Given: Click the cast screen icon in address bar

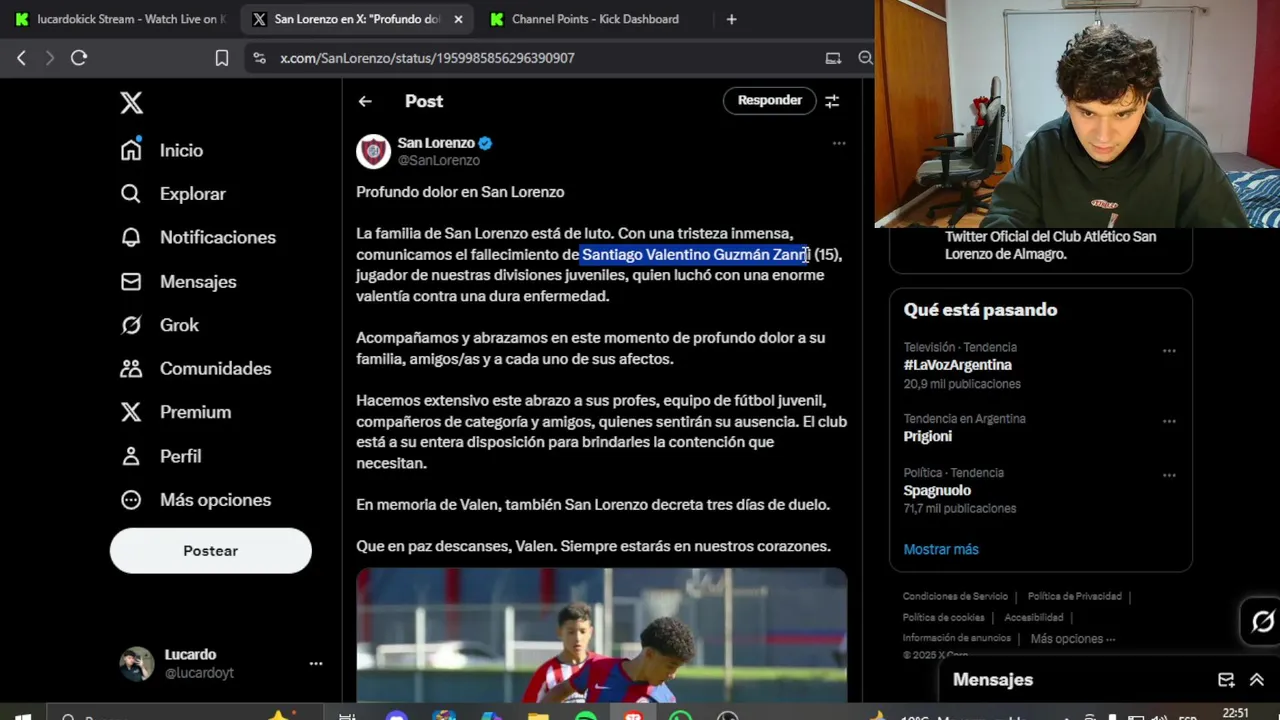Looking at the screenshot, I should [833, 58].
